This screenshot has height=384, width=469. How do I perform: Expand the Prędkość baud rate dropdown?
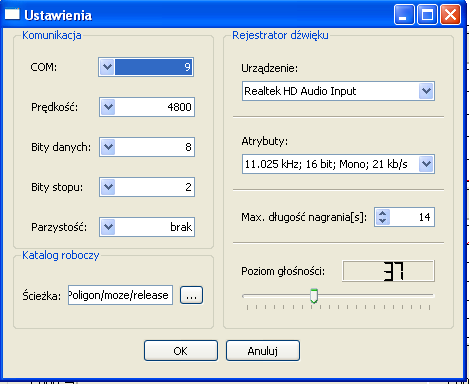click(108, 107)
